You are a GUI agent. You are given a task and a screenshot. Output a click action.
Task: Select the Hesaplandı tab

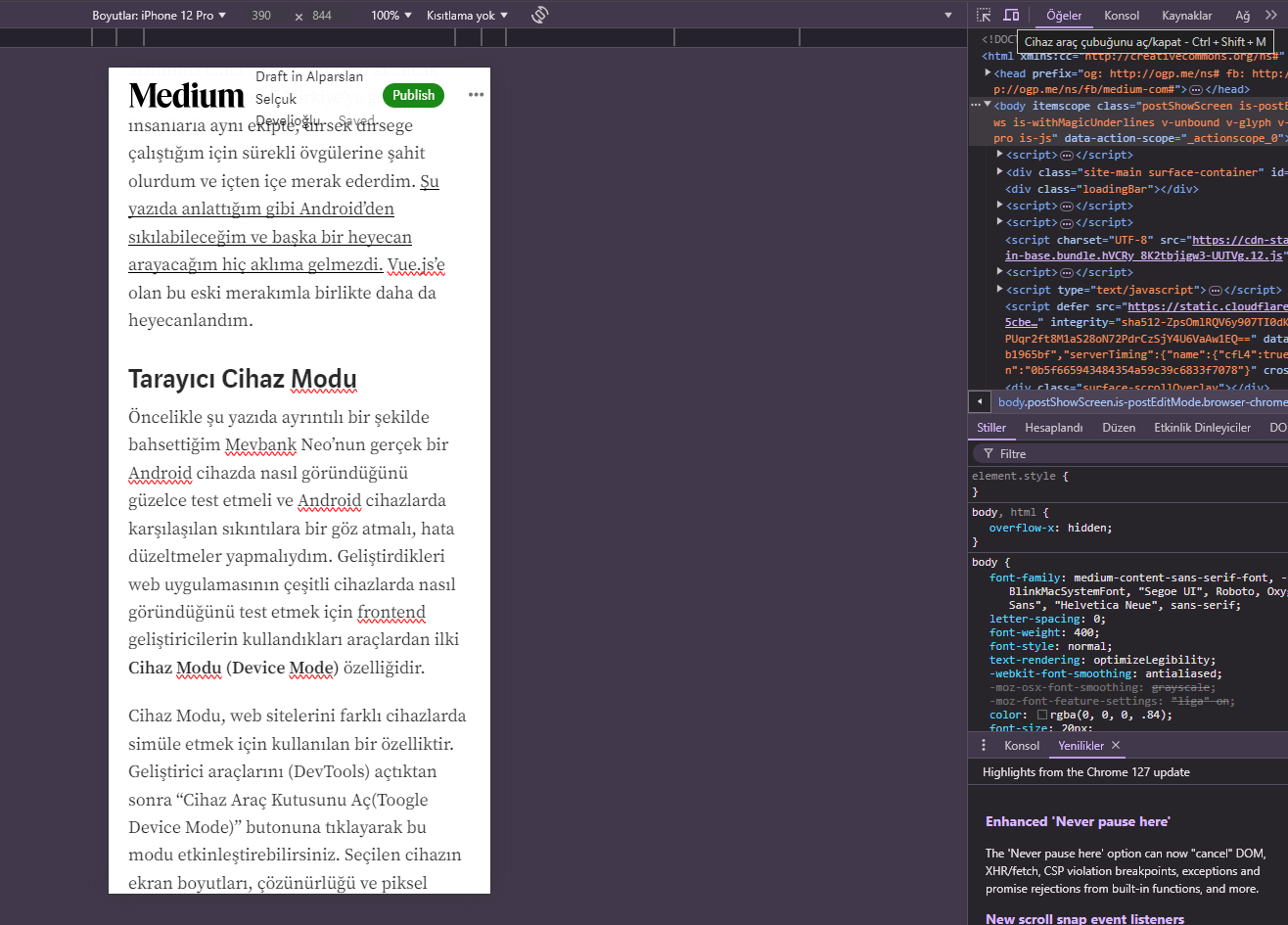[1054, 428]
